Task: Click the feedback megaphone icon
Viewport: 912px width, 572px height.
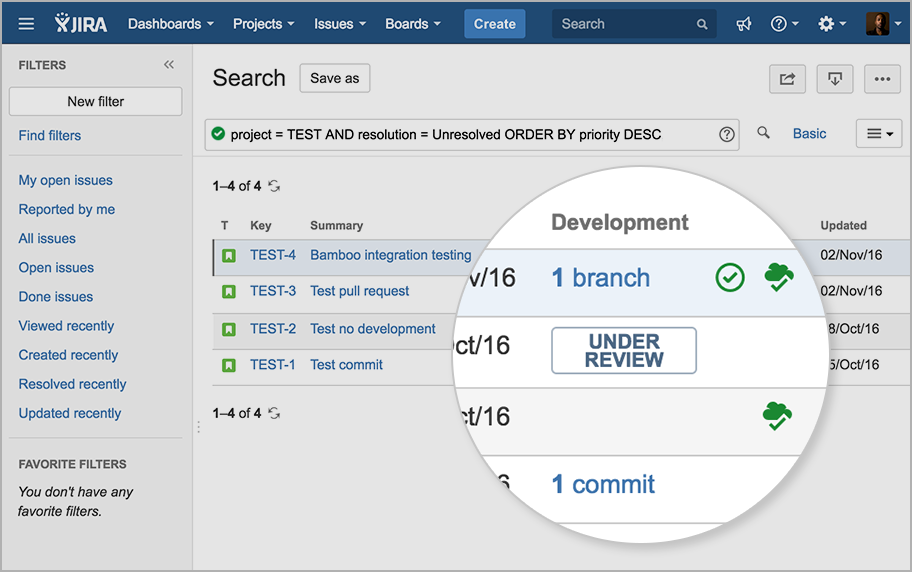Action: click(744, 24)
